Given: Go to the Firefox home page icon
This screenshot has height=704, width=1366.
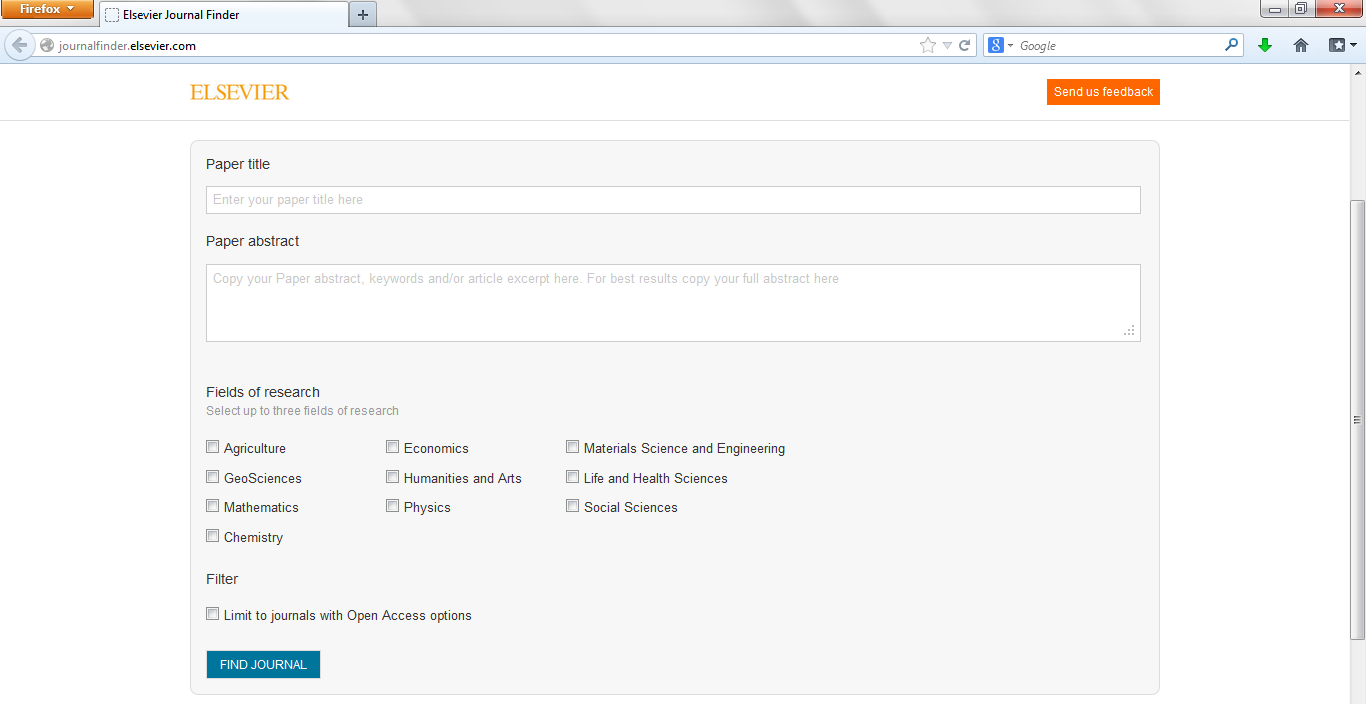Looking at the screenshot, I should 1301,45.
